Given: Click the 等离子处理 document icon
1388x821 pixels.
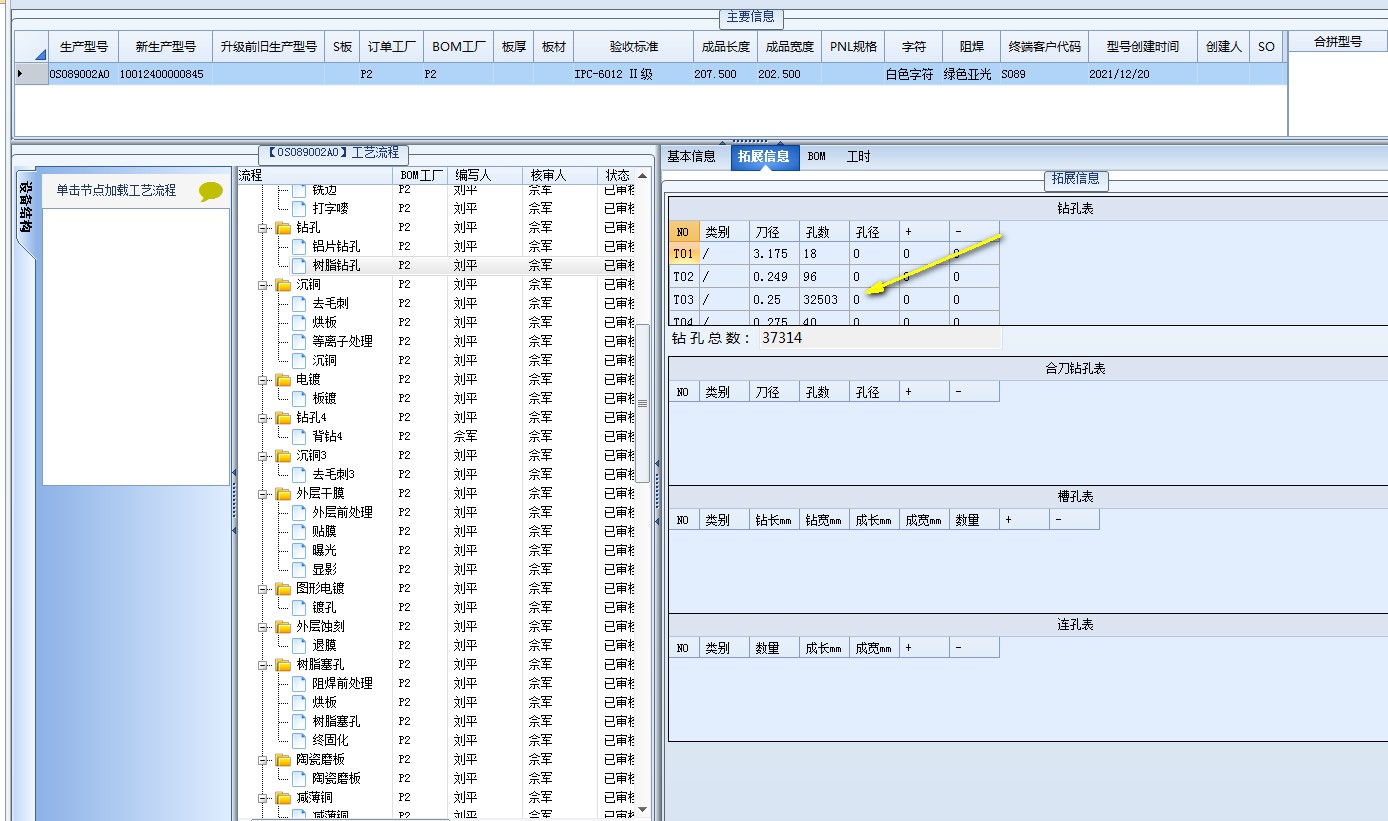Looking at the screenshot, I should 299,342.
